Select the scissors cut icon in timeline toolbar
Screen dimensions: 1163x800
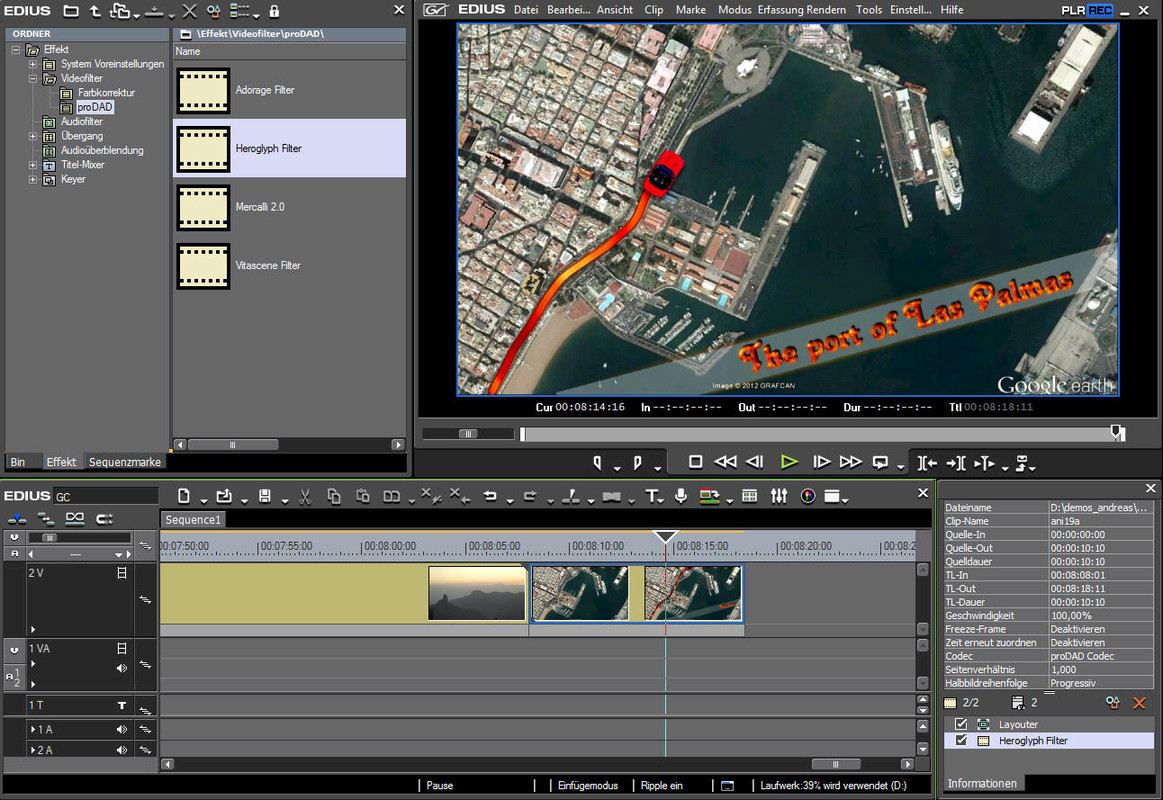(x=305, y=496)
